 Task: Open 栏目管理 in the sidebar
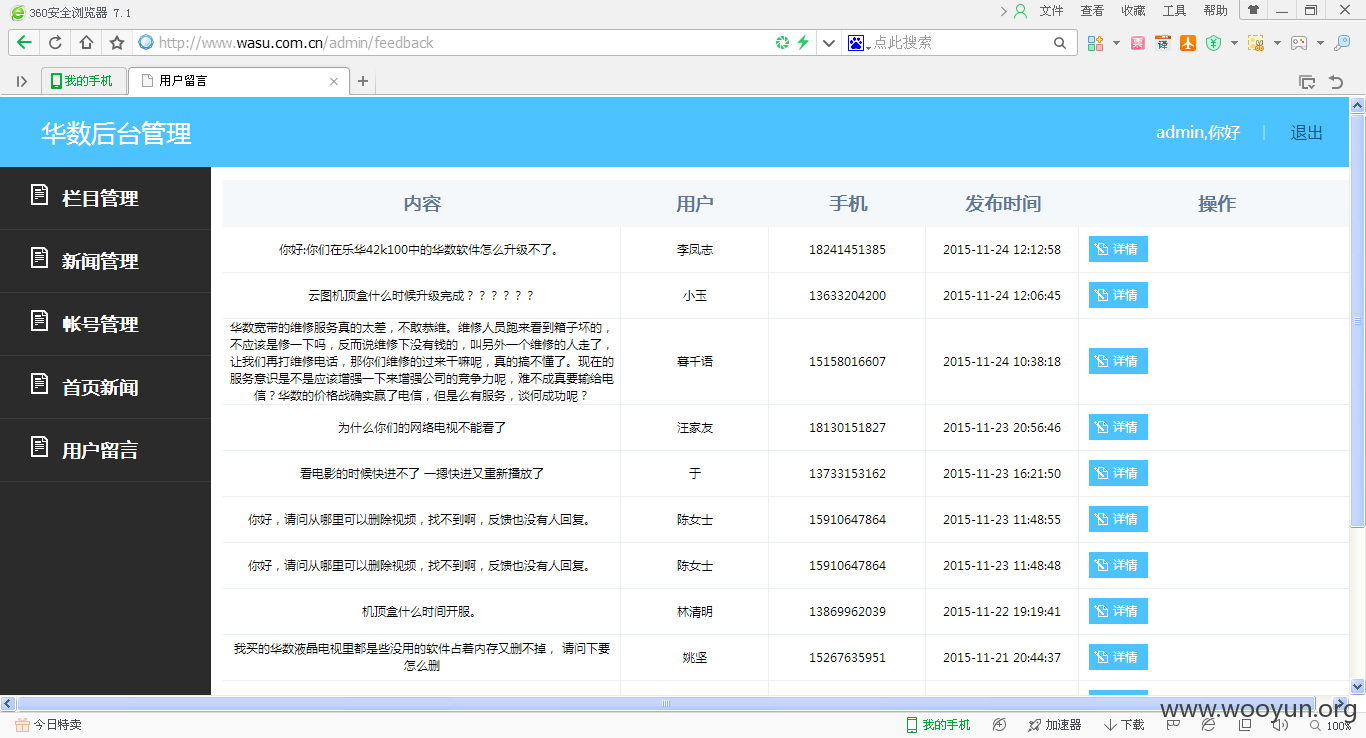tap(105, 198)
